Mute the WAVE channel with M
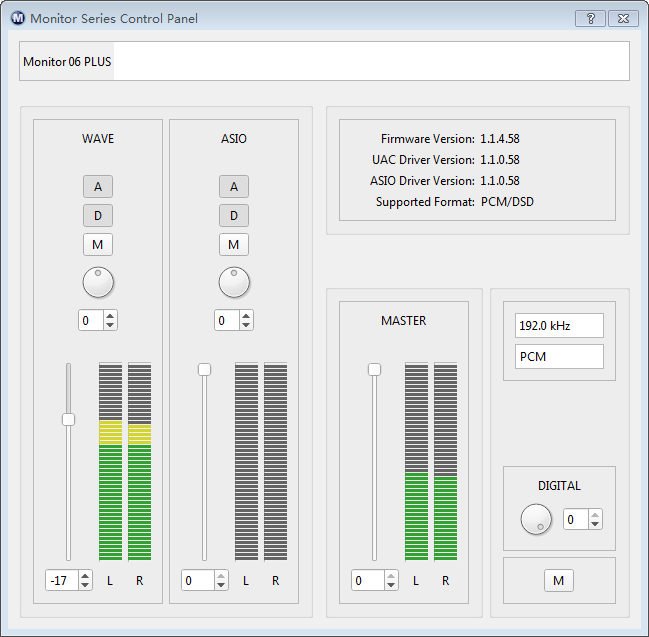The width and height of the screenshot is (649, 637). [x=98, y=244]
